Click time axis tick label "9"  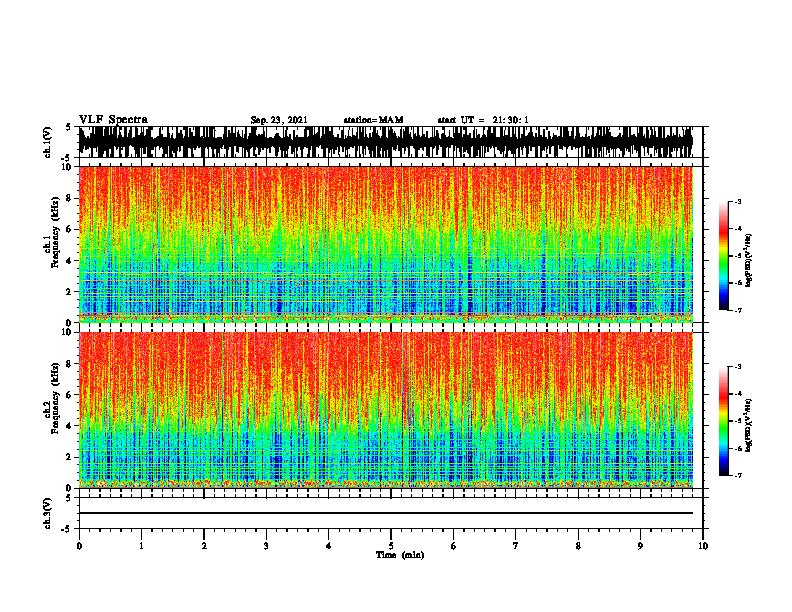[x=640, y=546]
